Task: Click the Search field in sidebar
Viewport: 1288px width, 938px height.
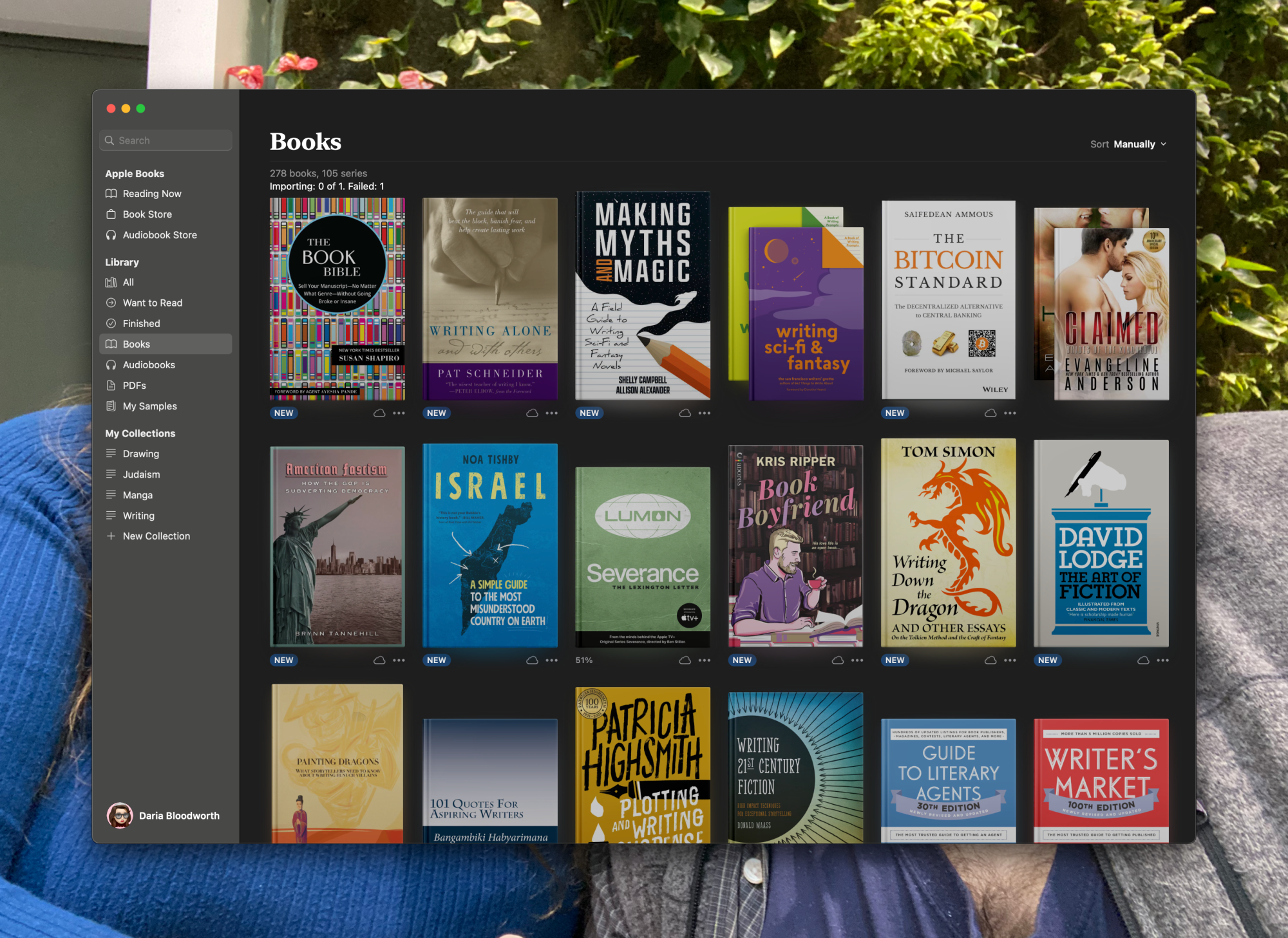Action: click(x=166, y=140)
